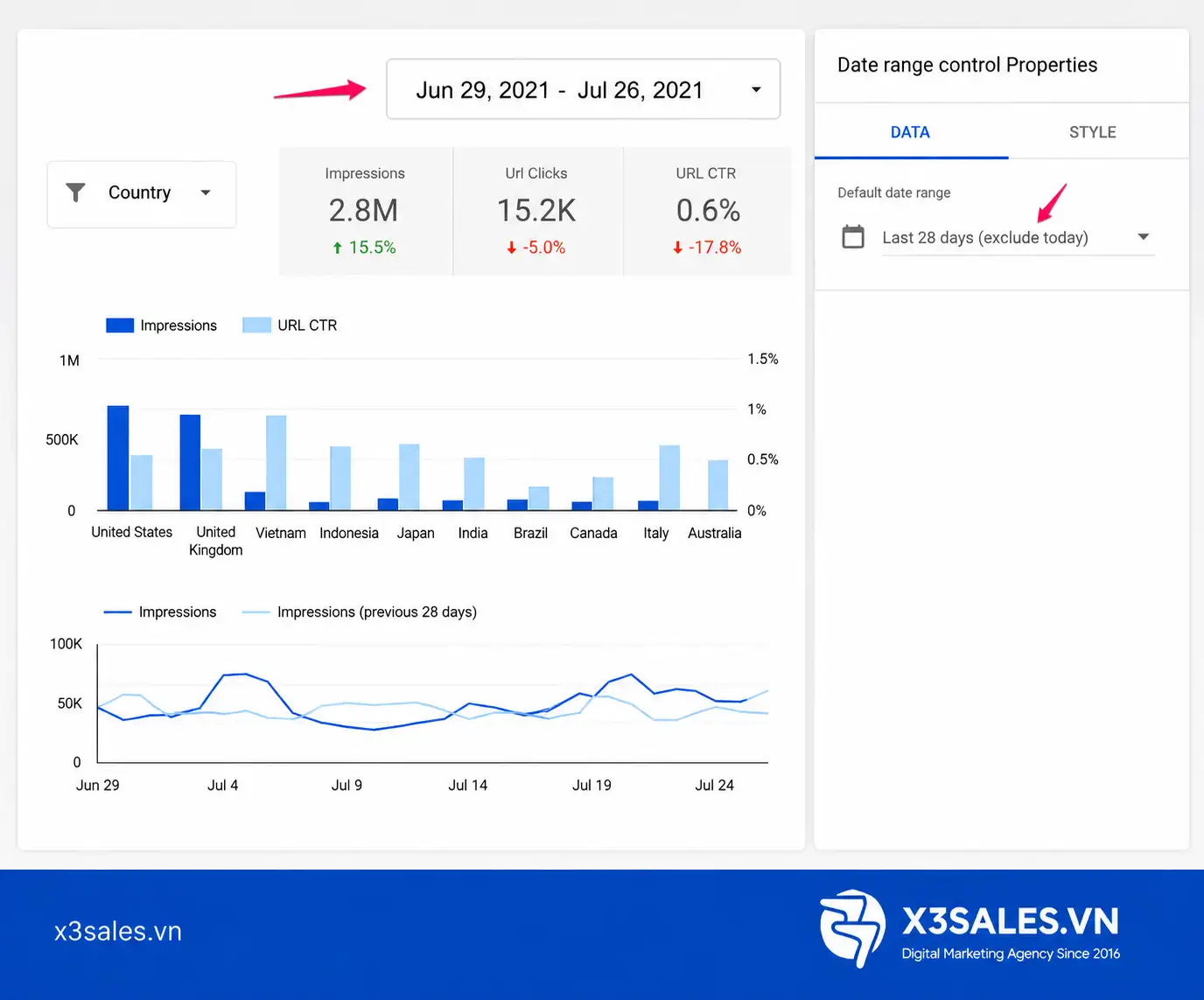The width and height of the screenshot is (1204, 1000).
Task: Click the calendar icon under Default date range
Action: 853,237
